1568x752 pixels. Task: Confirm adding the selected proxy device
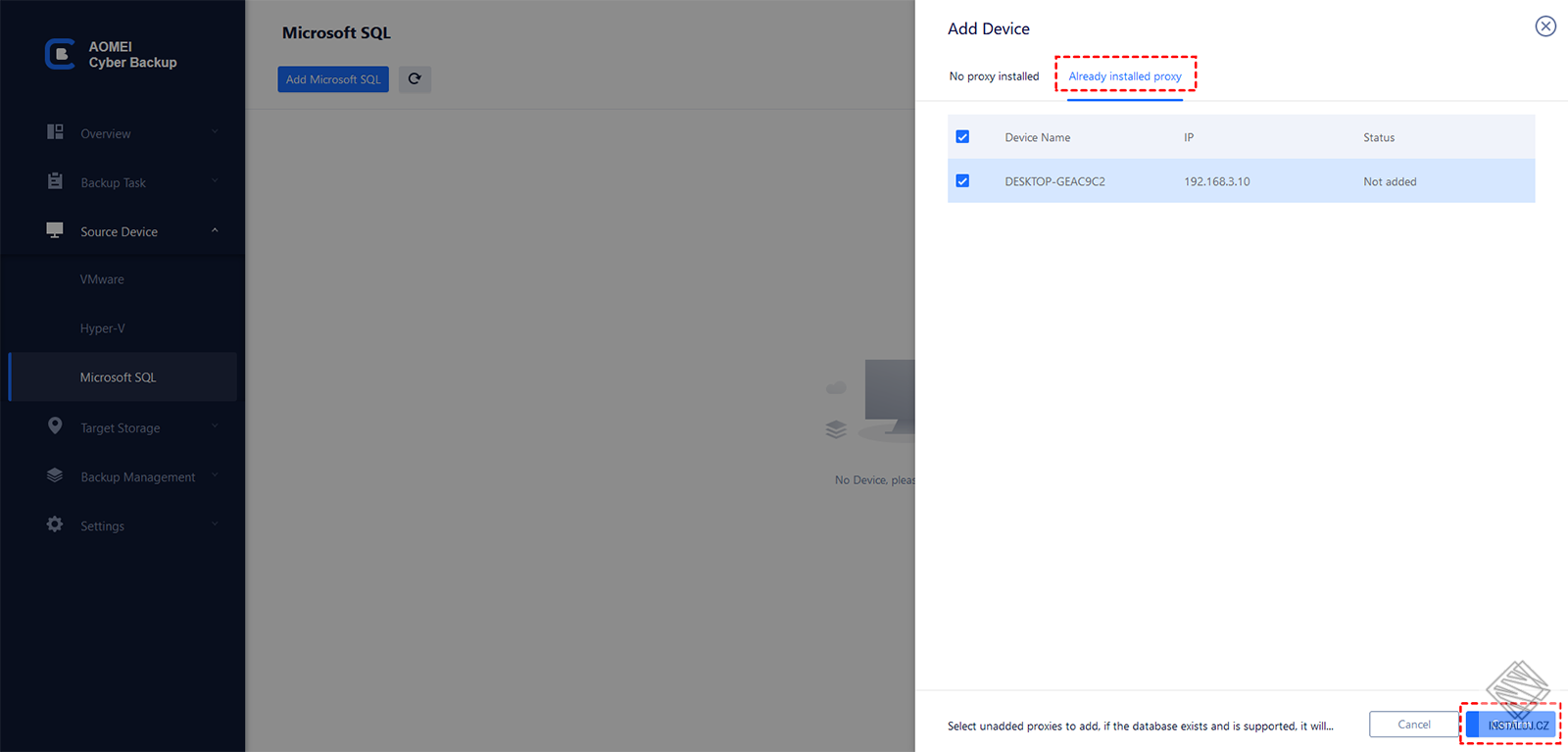(x=1510, y=725)
